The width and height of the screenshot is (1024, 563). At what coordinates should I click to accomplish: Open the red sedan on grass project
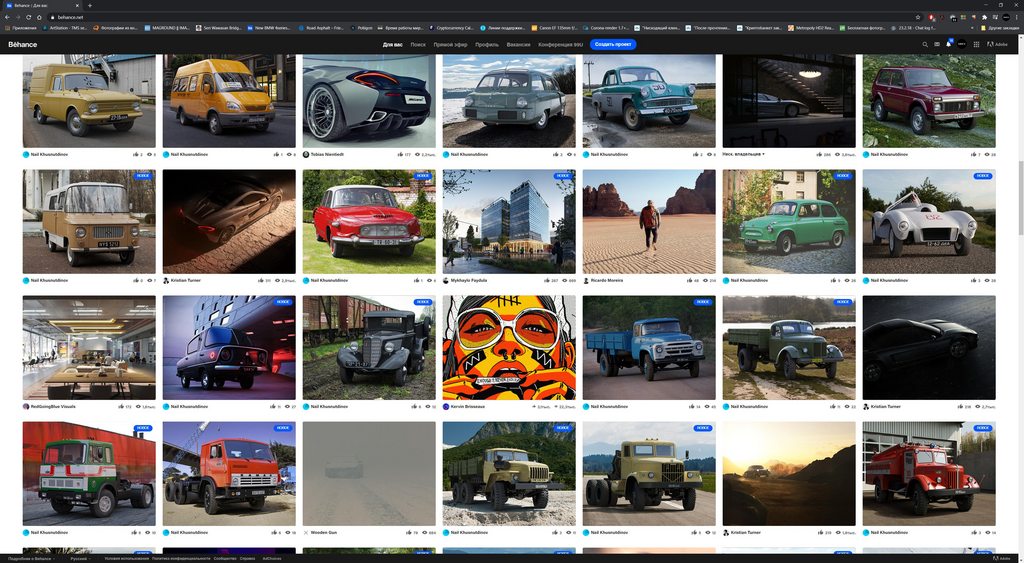[369, 221]
